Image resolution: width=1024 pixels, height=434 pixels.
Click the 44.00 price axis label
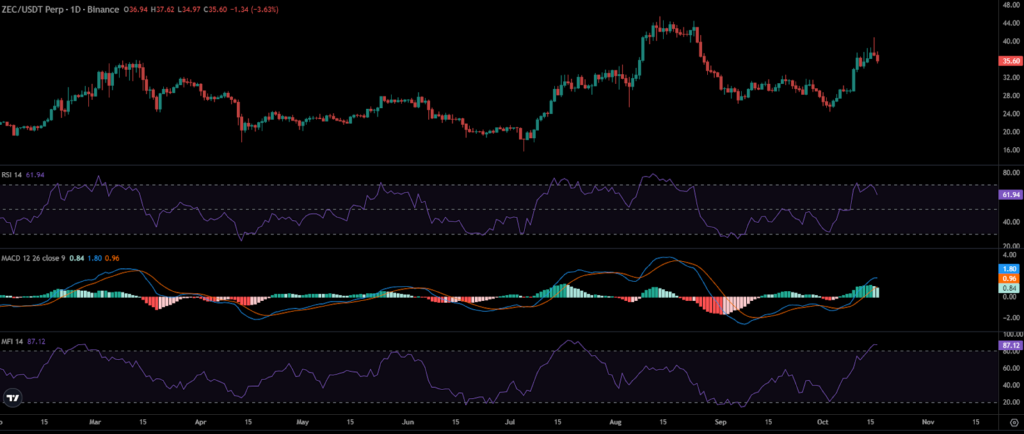click(1010, 23)
